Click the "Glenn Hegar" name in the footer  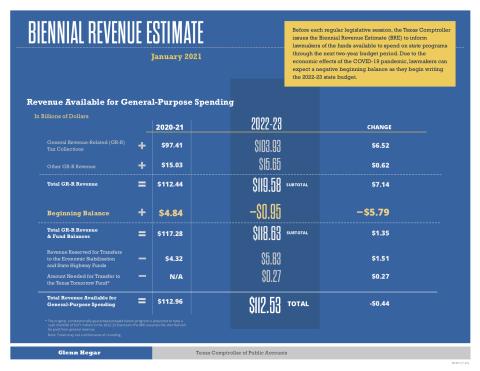[x=79, y=353]
